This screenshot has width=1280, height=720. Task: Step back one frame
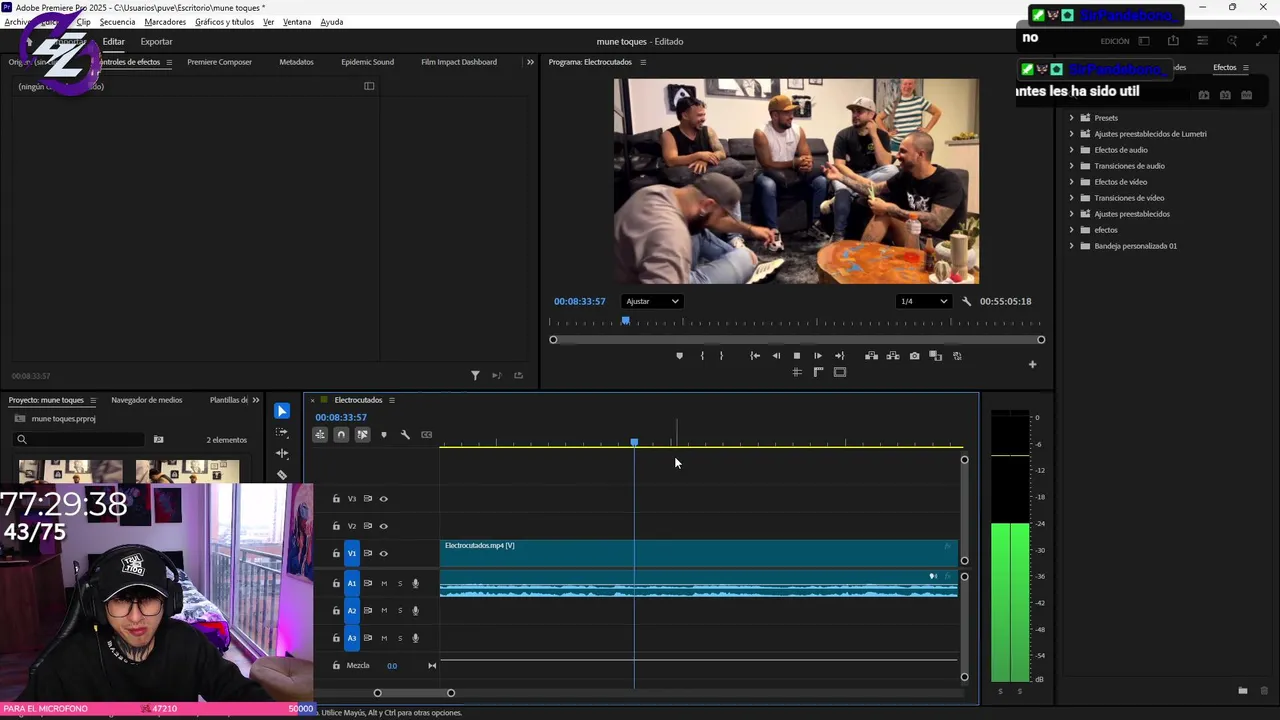pos(776,356)
